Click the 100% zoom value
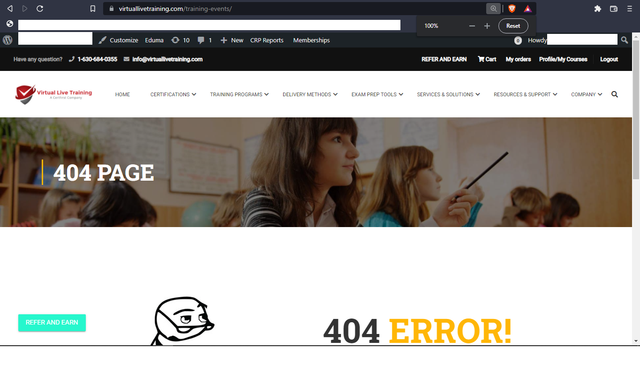This screenshot has height=381, width=640. 431,26
